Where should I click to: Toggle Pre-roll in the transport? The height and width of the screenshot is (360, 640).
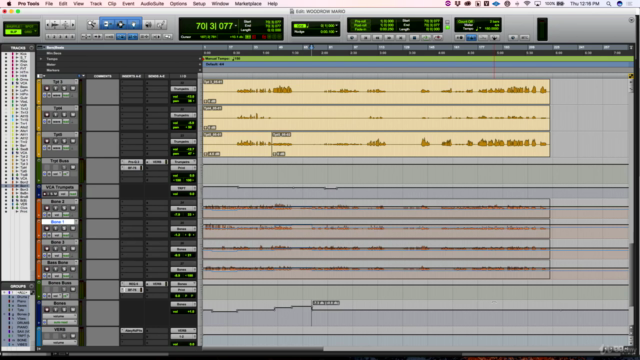[360, 21]
